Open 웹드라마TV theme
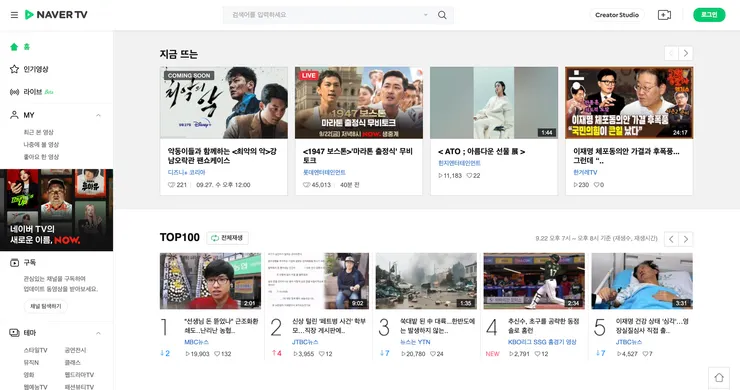The width and height of the screenshot is (740, 390). click(x=79, y=375)
